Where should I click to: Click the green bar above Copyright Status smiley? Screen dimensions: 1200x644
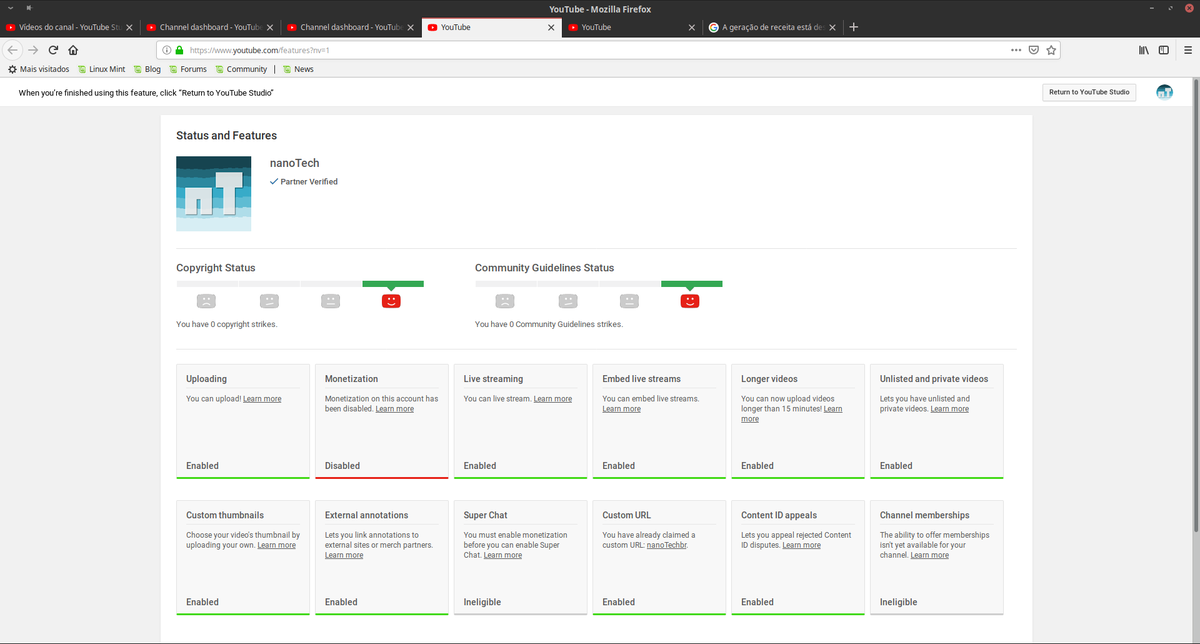pos(393,284)
